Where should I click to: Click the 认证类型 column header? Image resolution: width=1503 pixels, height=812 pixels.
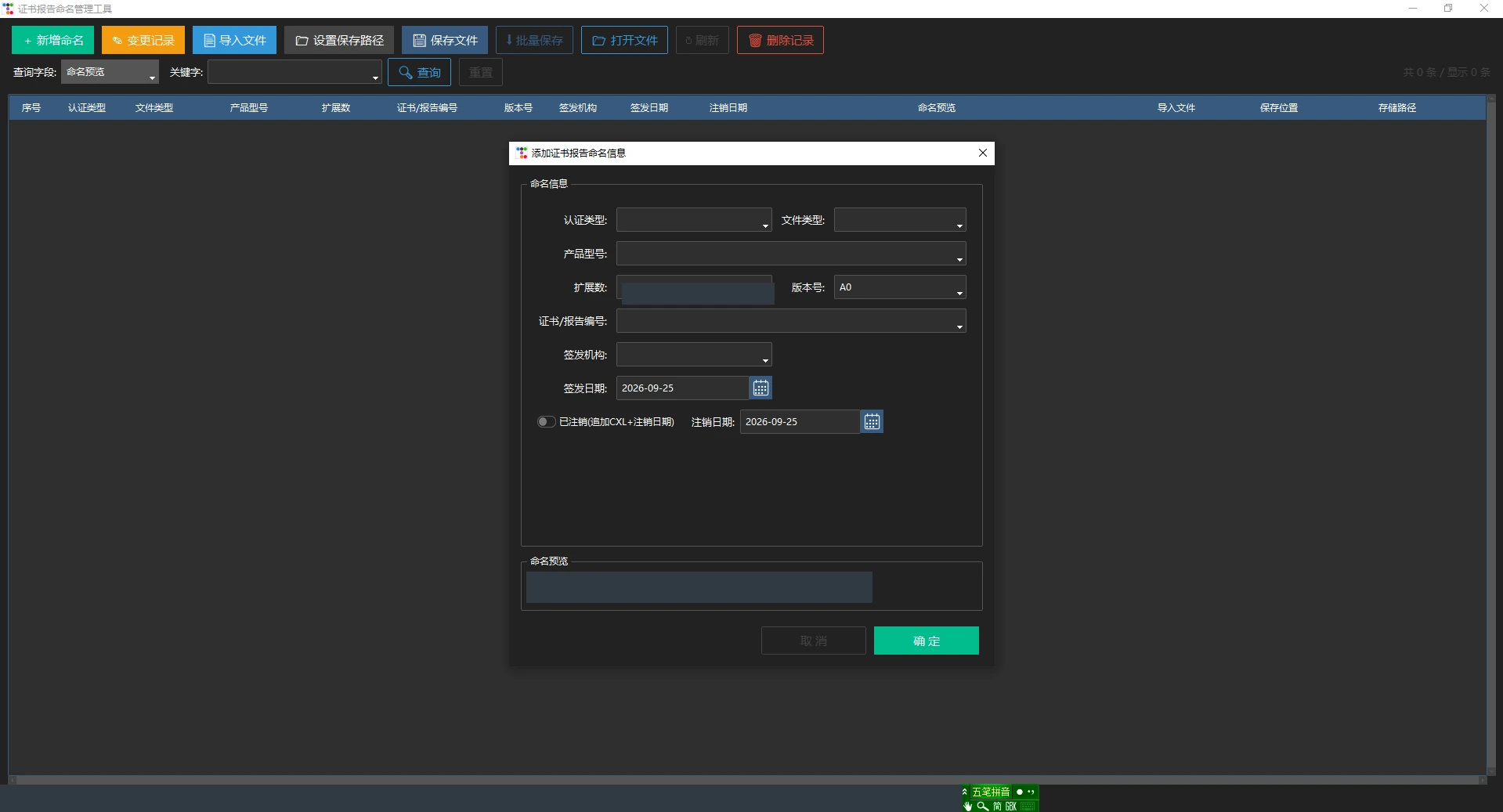pyautogui.click(x=87, y=107)
